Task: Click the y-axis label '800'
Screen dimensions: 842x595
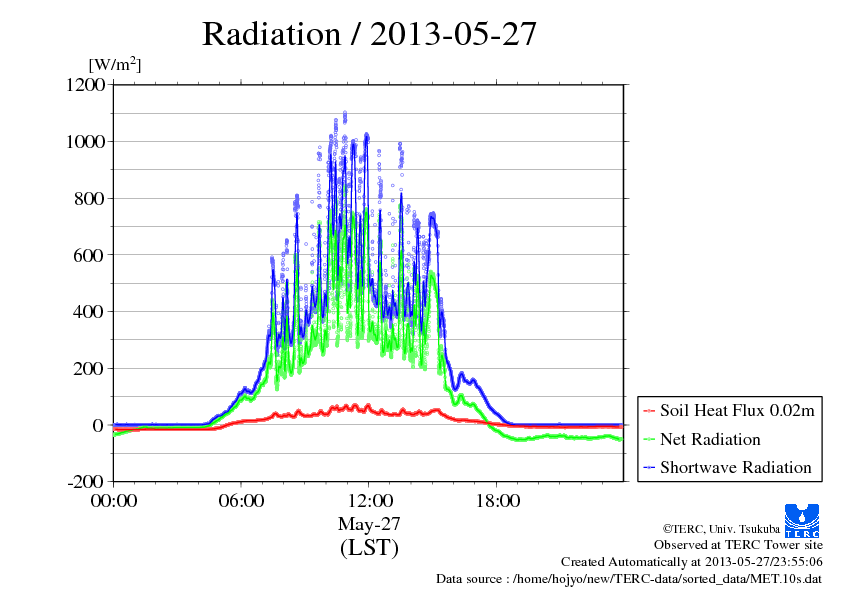Action: pyautogui.click(x=89, y=199)
